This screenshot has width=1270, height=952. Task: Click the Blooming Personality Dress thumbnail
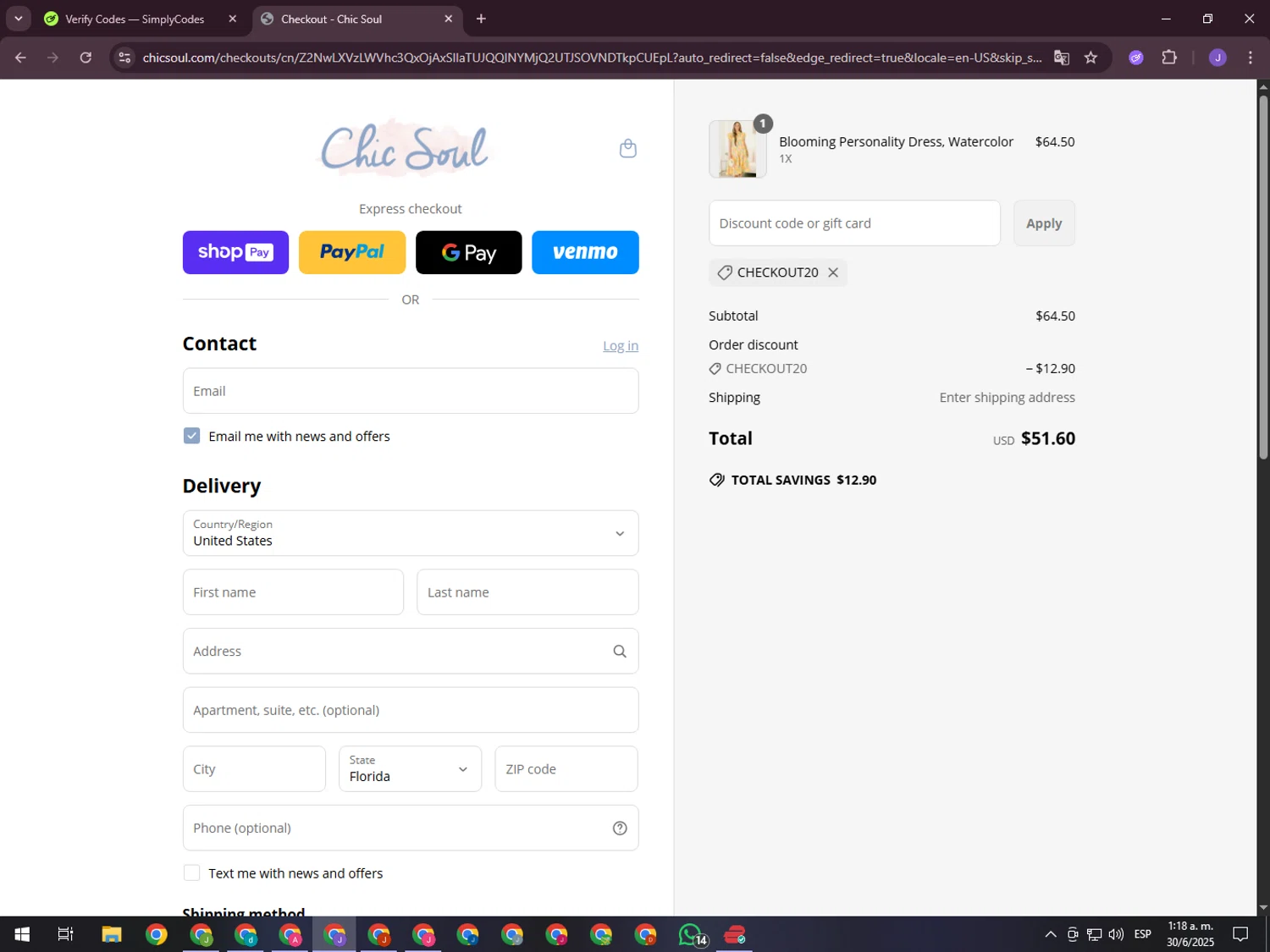point(737,149)
